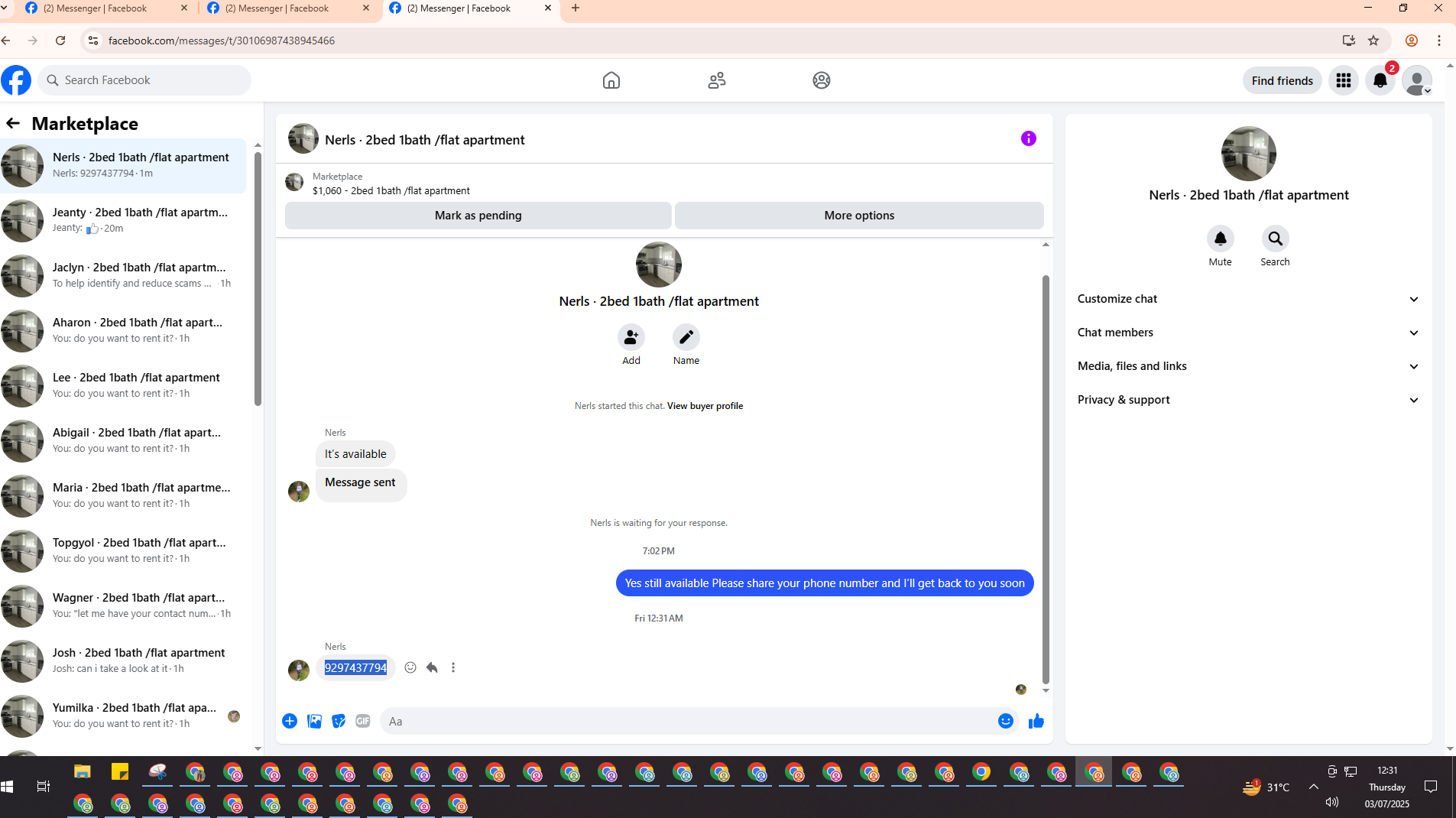The width and height of the screenshot is (1456, 818).
Task: Open the Windows Start menu
Action: click(8, 786)
